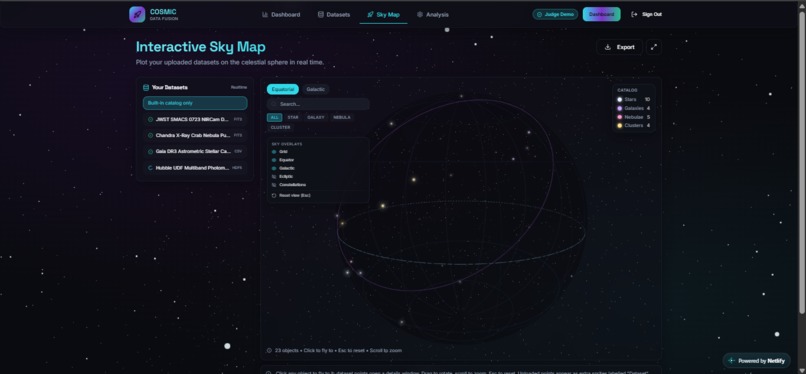This screenshot has height=374, width=806.
Task: Toggle fullscreen with the expand arrows icon
Action: [654, 47]
